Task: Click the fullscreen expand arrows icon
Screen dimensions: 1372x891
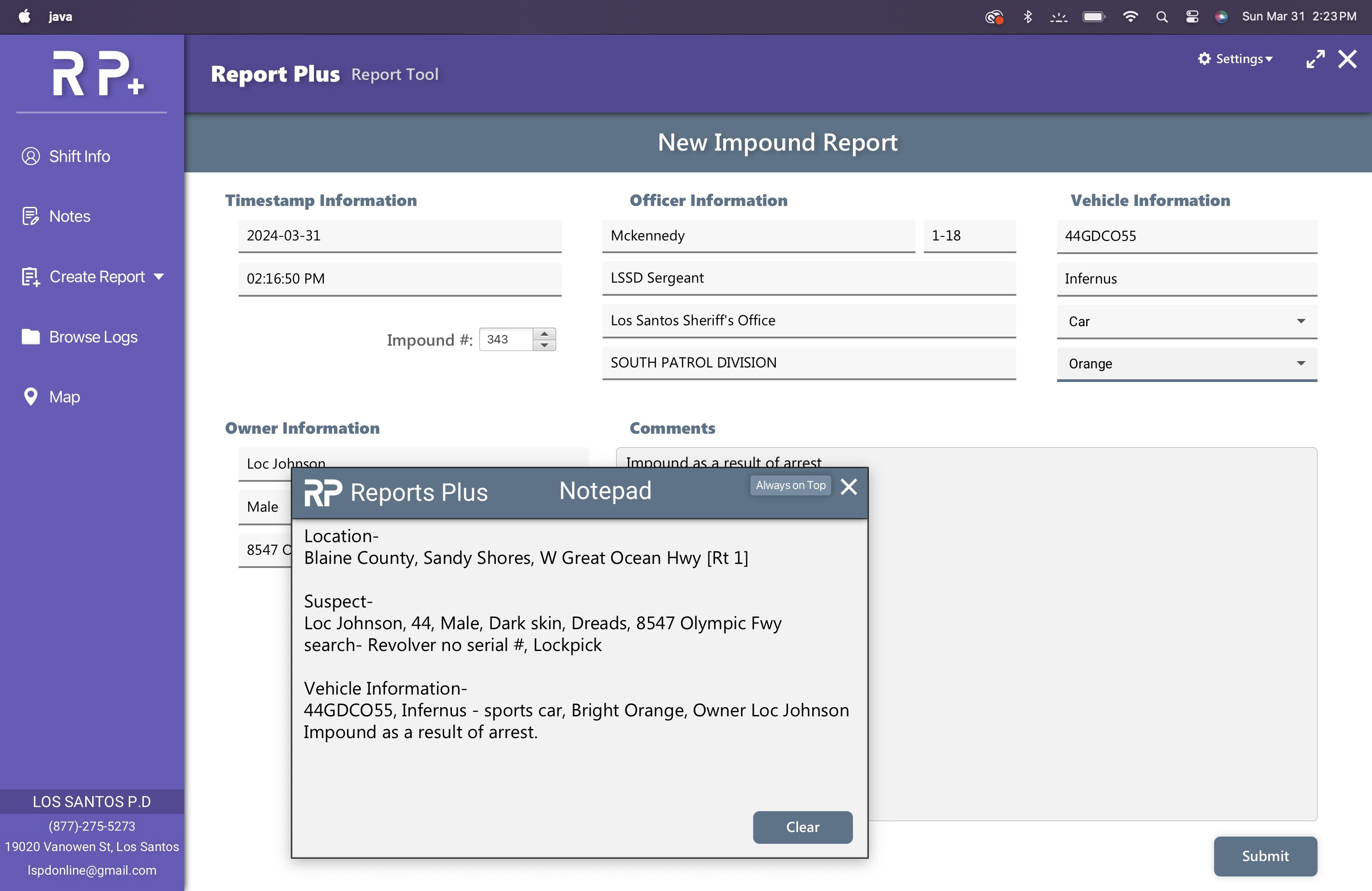Action: [x=1315, y=59]
